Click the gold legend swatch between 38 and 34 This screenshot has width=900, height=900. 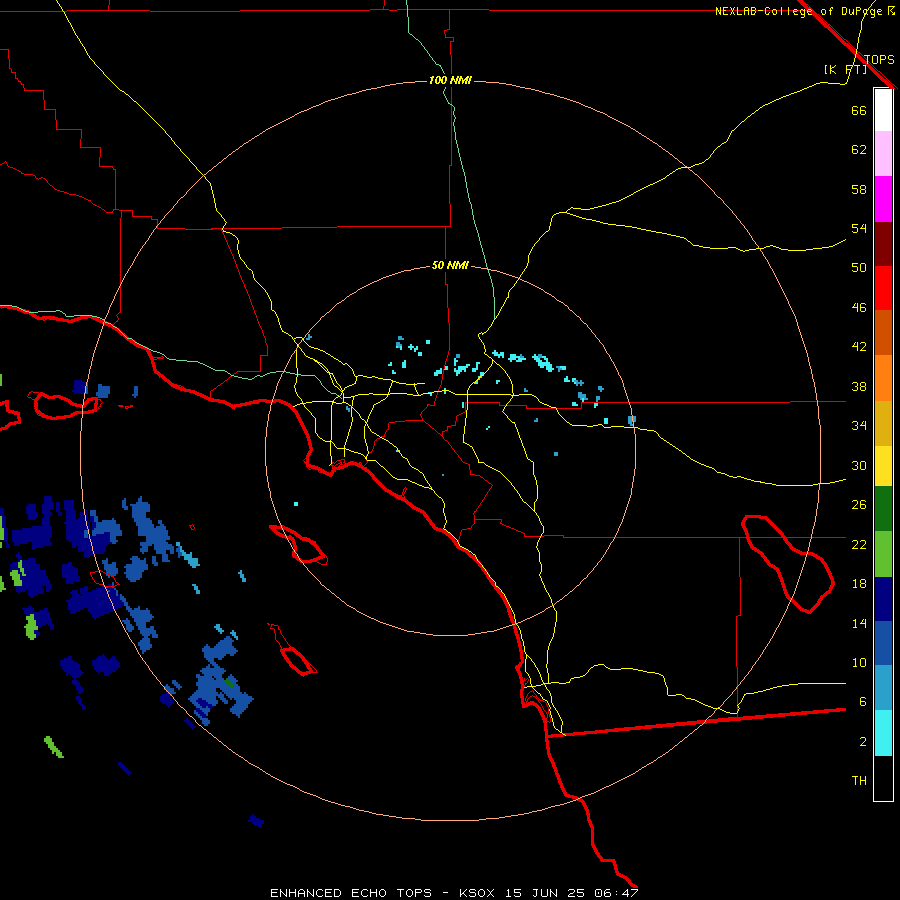pyautogui.click(x=883, y=422)
